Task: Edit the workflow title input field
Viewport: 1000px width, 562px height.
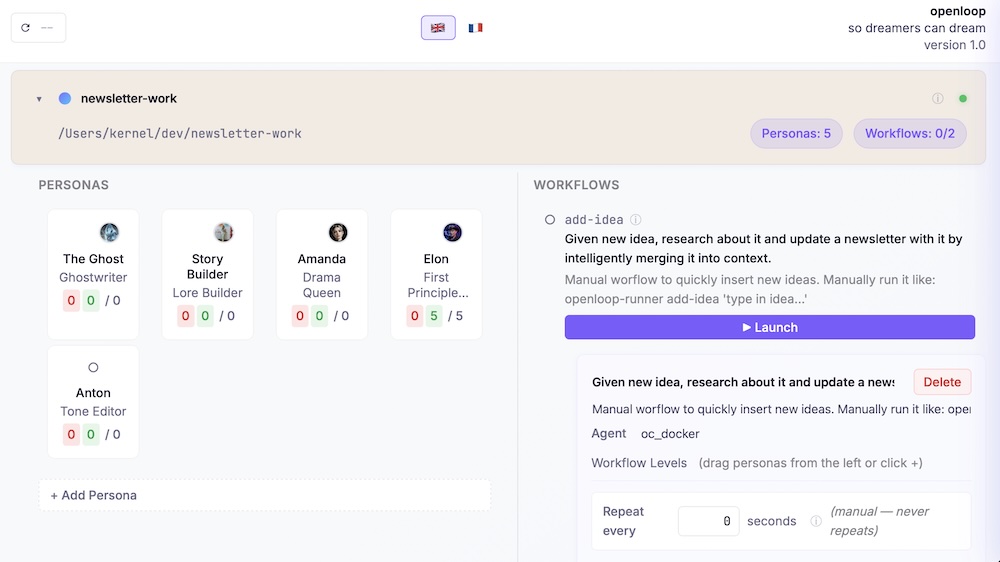Action: [x=743, y=382]
